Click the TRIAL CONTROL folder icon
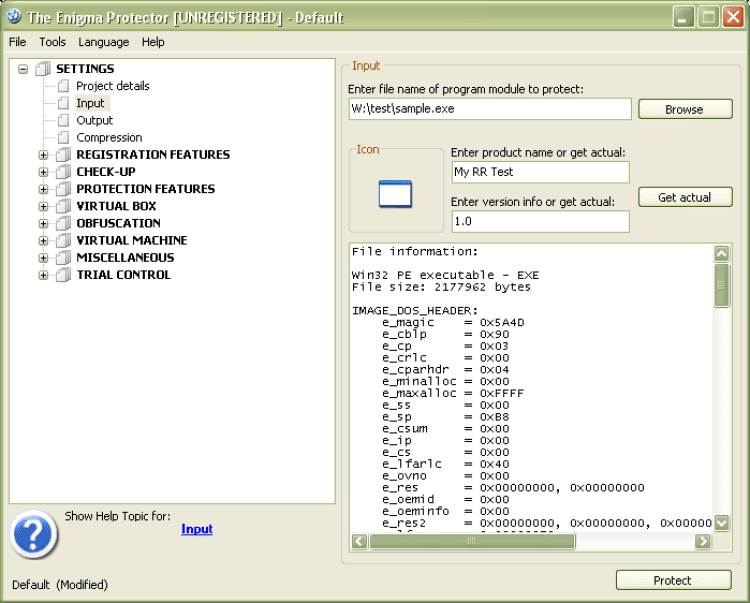Screen dimensions: 750x603 point(63,275)
